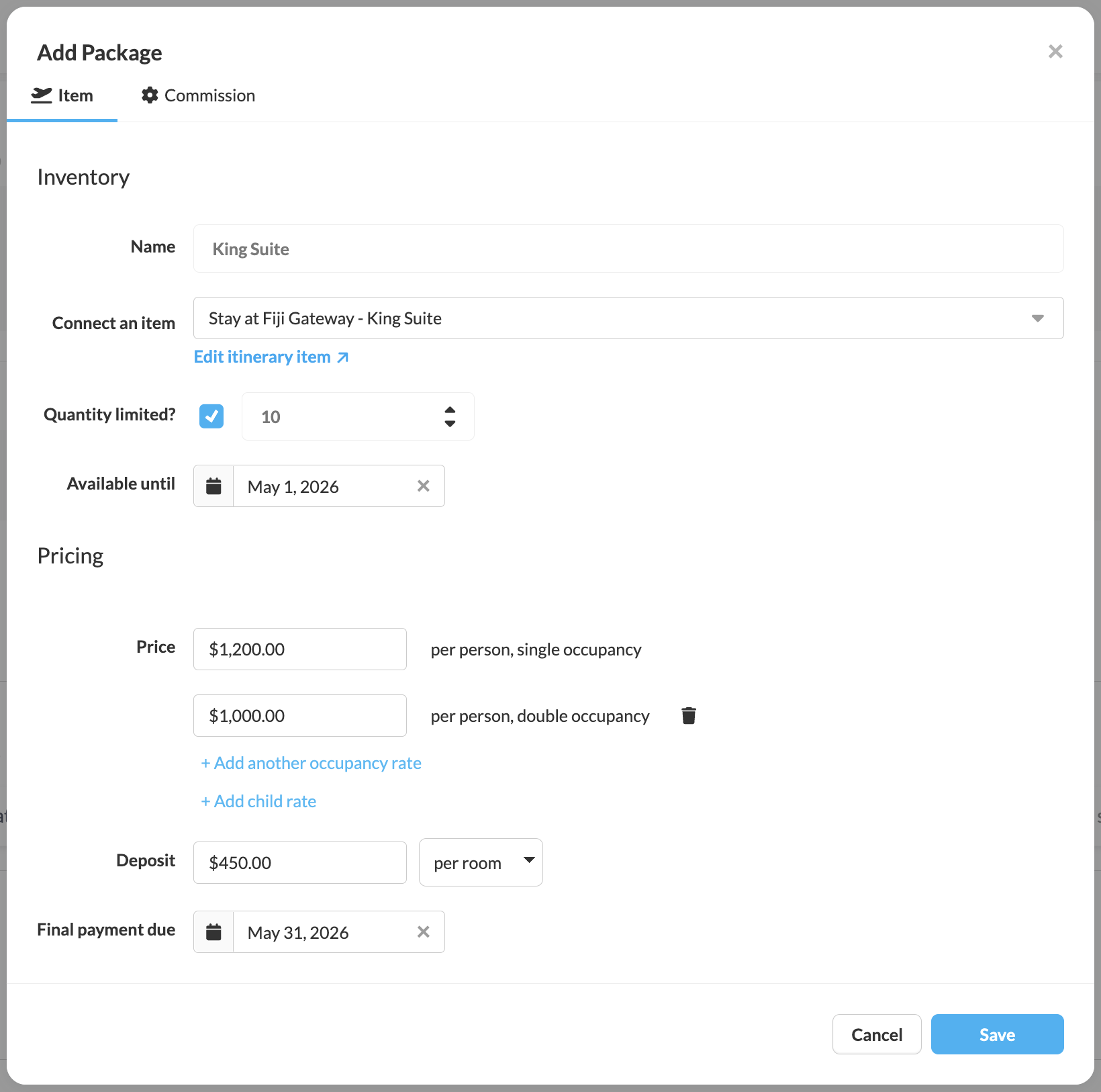The height and width of the screenshot is (1092, 1101).
Task: Uncheck the Quantity limited checkbox
Action: [211, 416]
